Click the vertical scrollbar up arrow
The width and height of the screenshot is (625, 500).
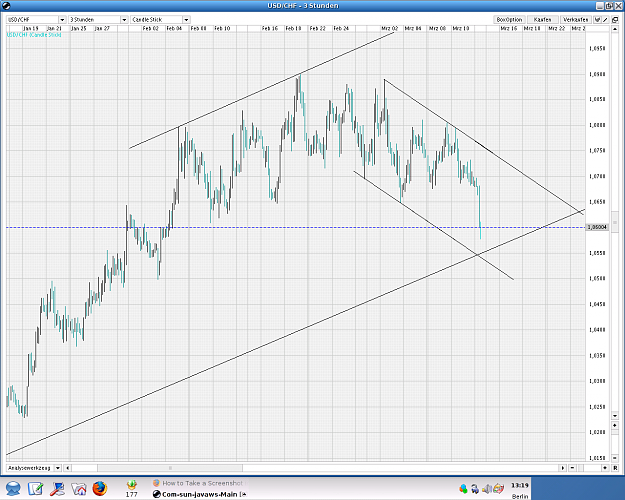[615, 30]
